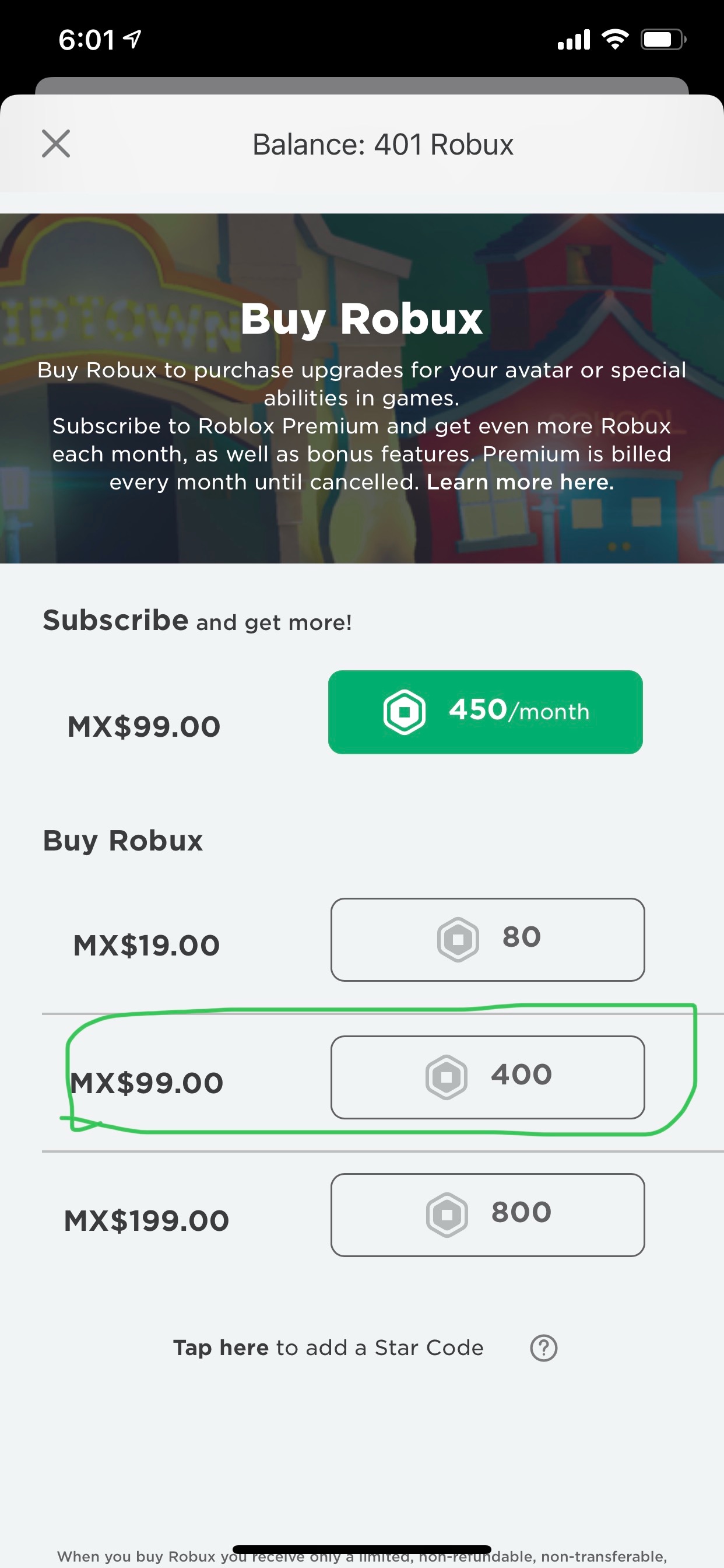Viewport: 724px width, 1568px height.
Task: Tap the battery indicator in status bar
Action: tap(663, 40)
